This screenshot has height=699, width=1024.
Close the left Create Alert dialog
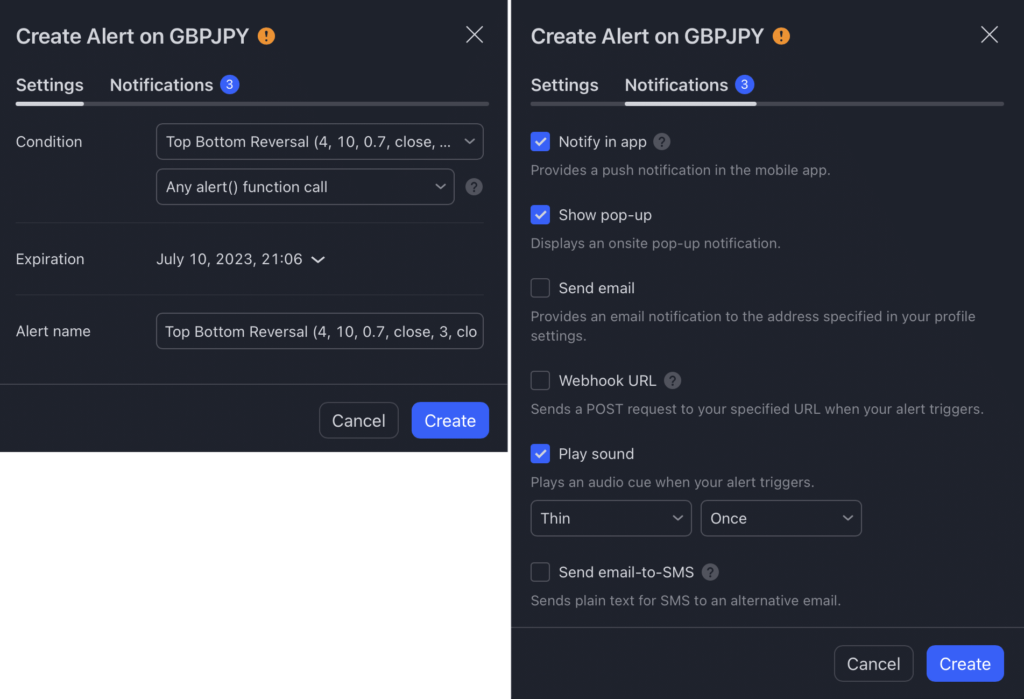click(x=475, y=35)
